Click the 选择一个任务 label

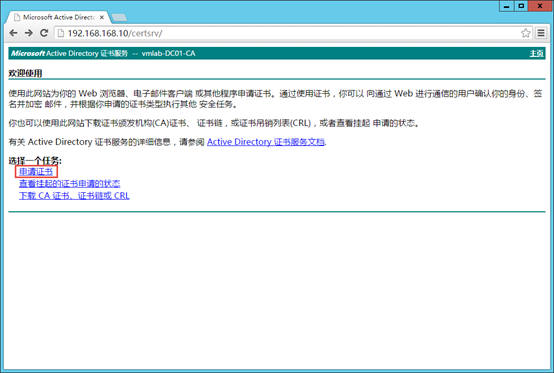click(35, 161)
